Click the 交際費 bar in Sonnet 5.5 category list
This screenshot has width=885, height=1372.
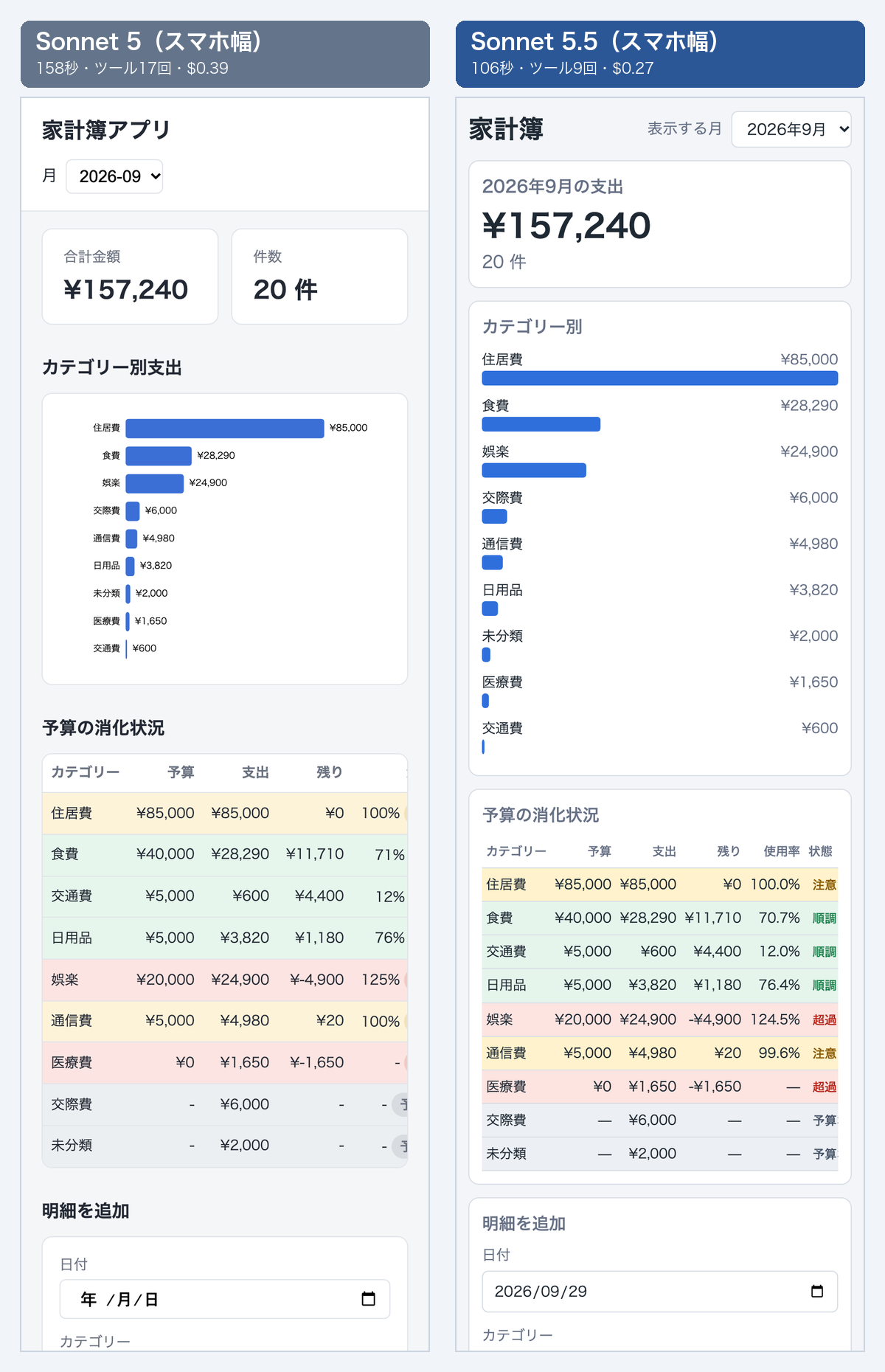coord(495,516)
